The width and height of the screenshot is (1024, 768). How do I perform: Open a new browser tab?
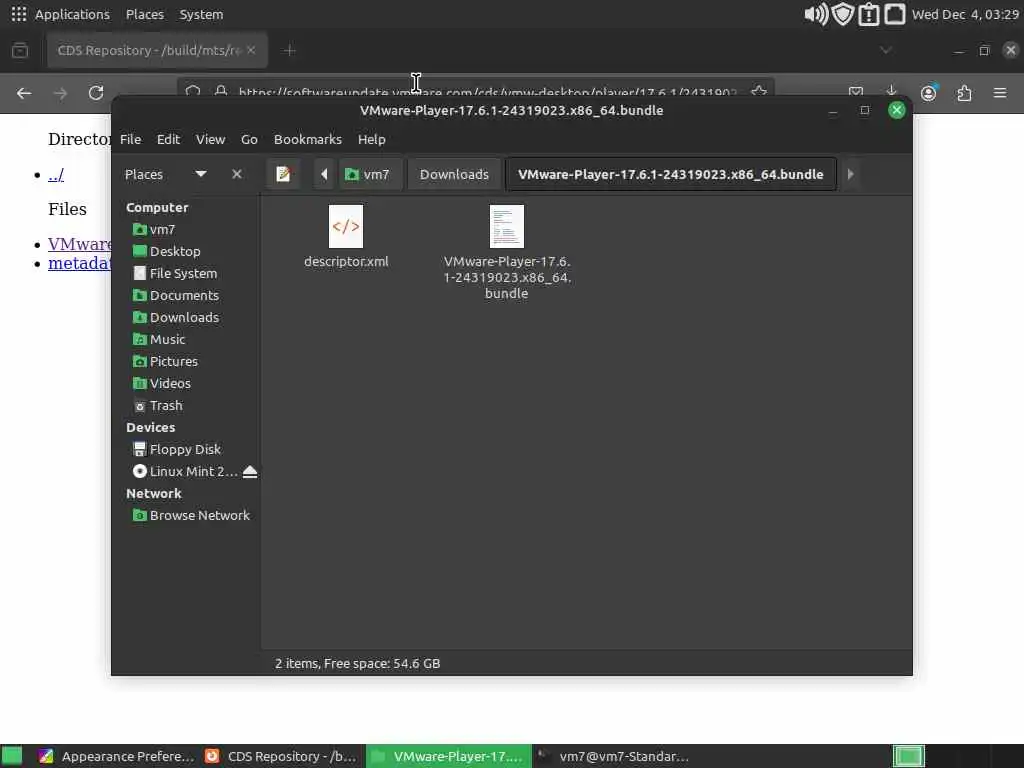pos(289,50)
